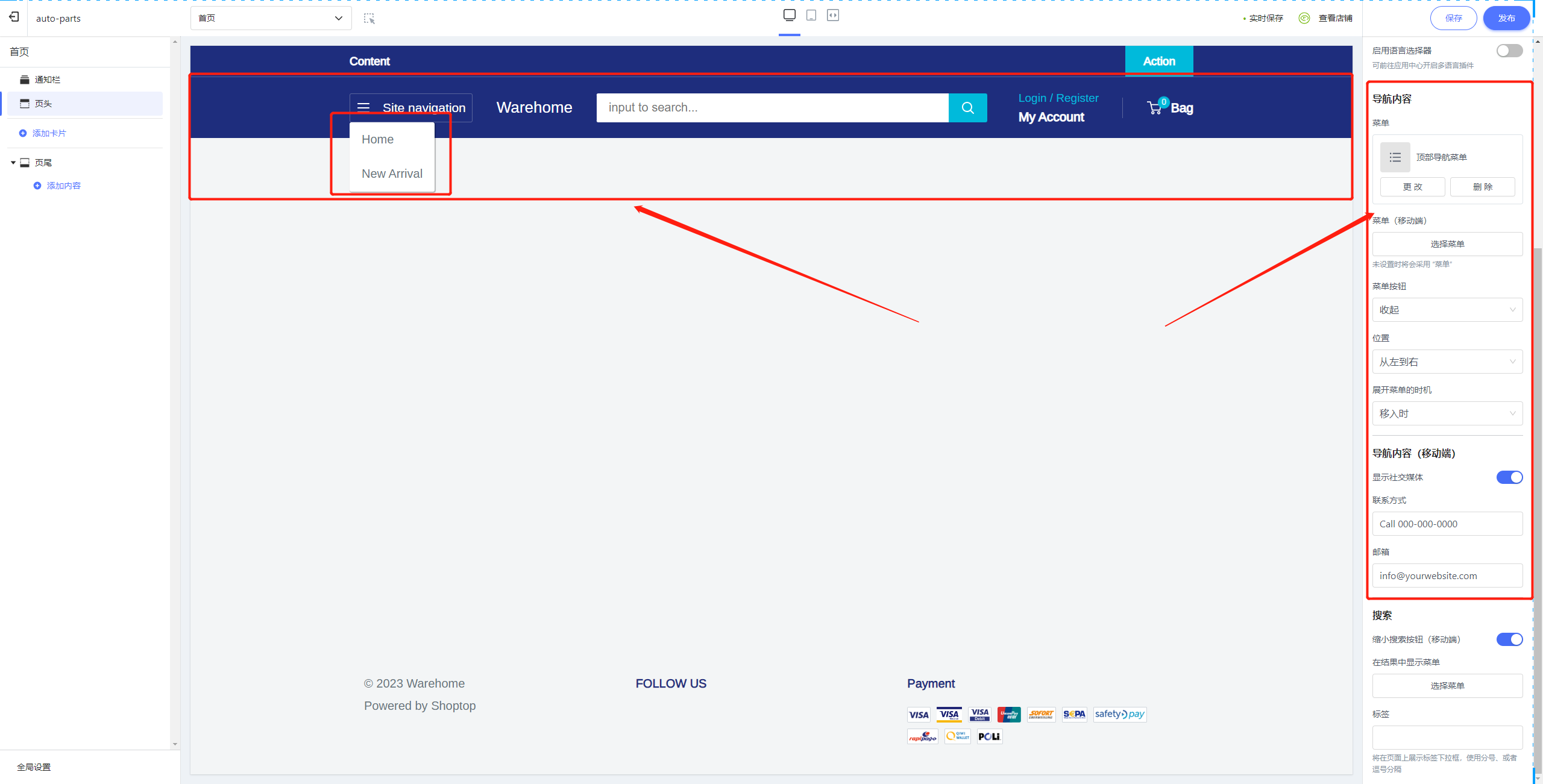
Task: Click the hamburger Site navigation icon
Action: pos(363,108)
